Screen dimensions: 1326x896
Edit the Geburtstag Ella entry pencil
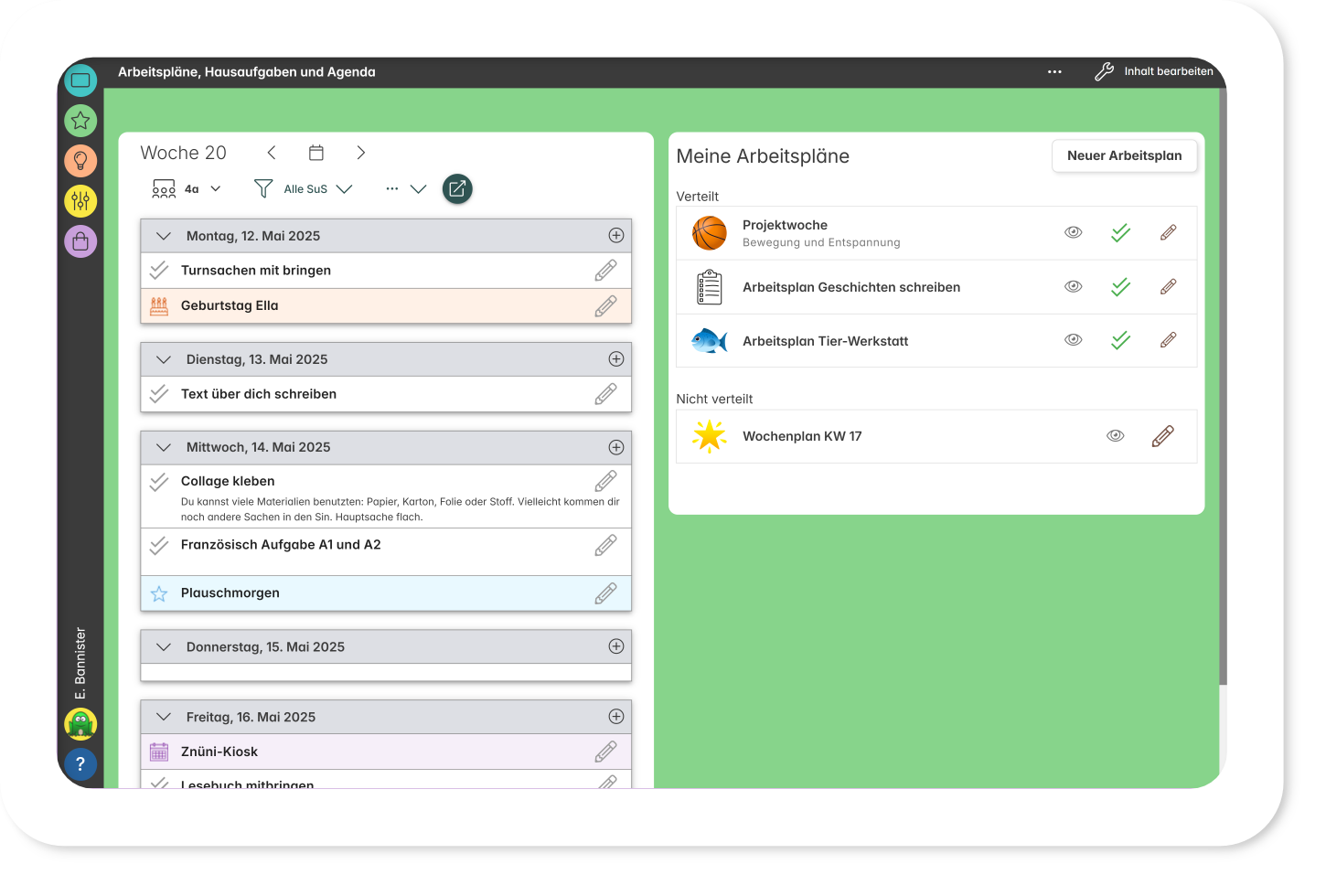pos(605,306)
